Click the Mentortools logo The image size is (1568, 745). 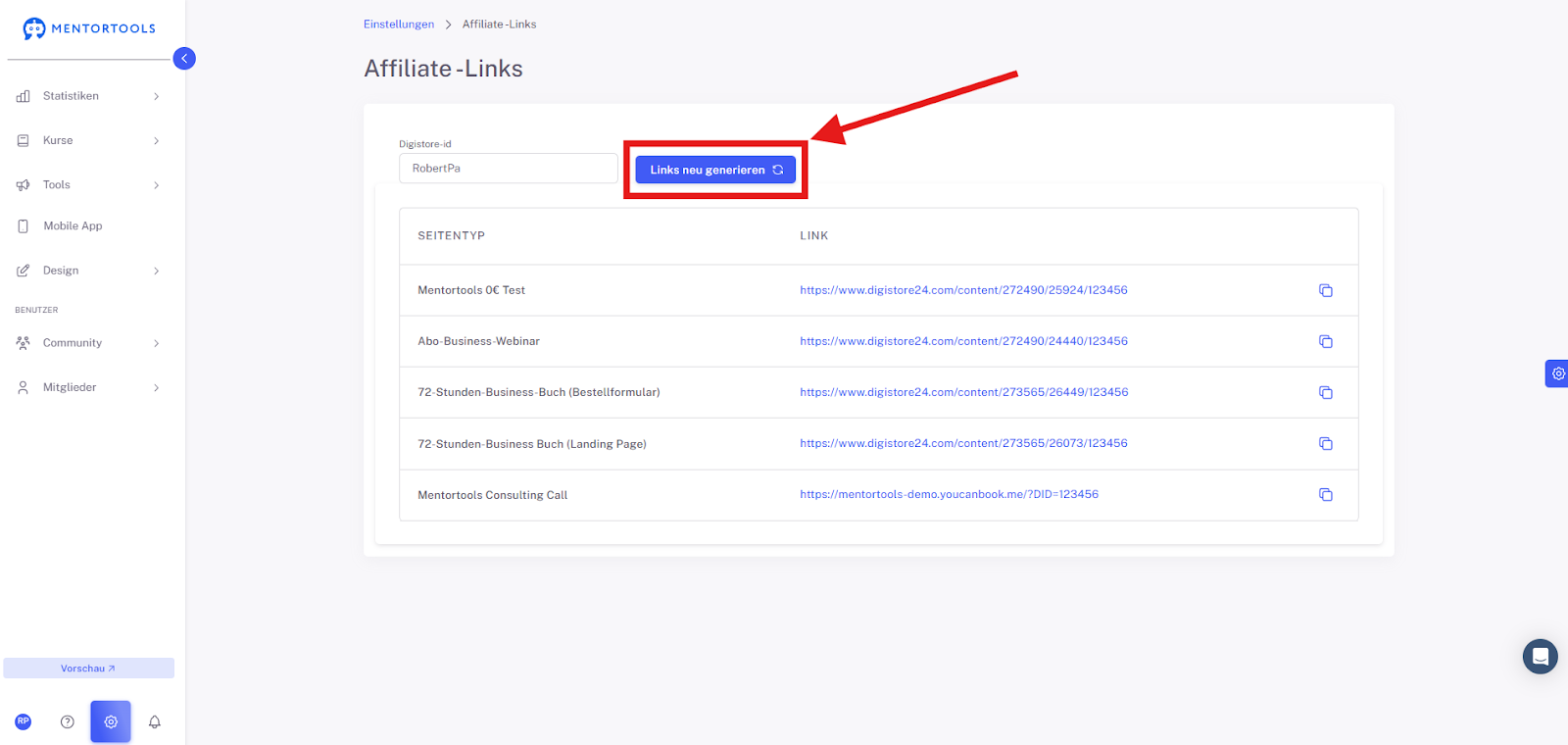[x=89, y=28]
